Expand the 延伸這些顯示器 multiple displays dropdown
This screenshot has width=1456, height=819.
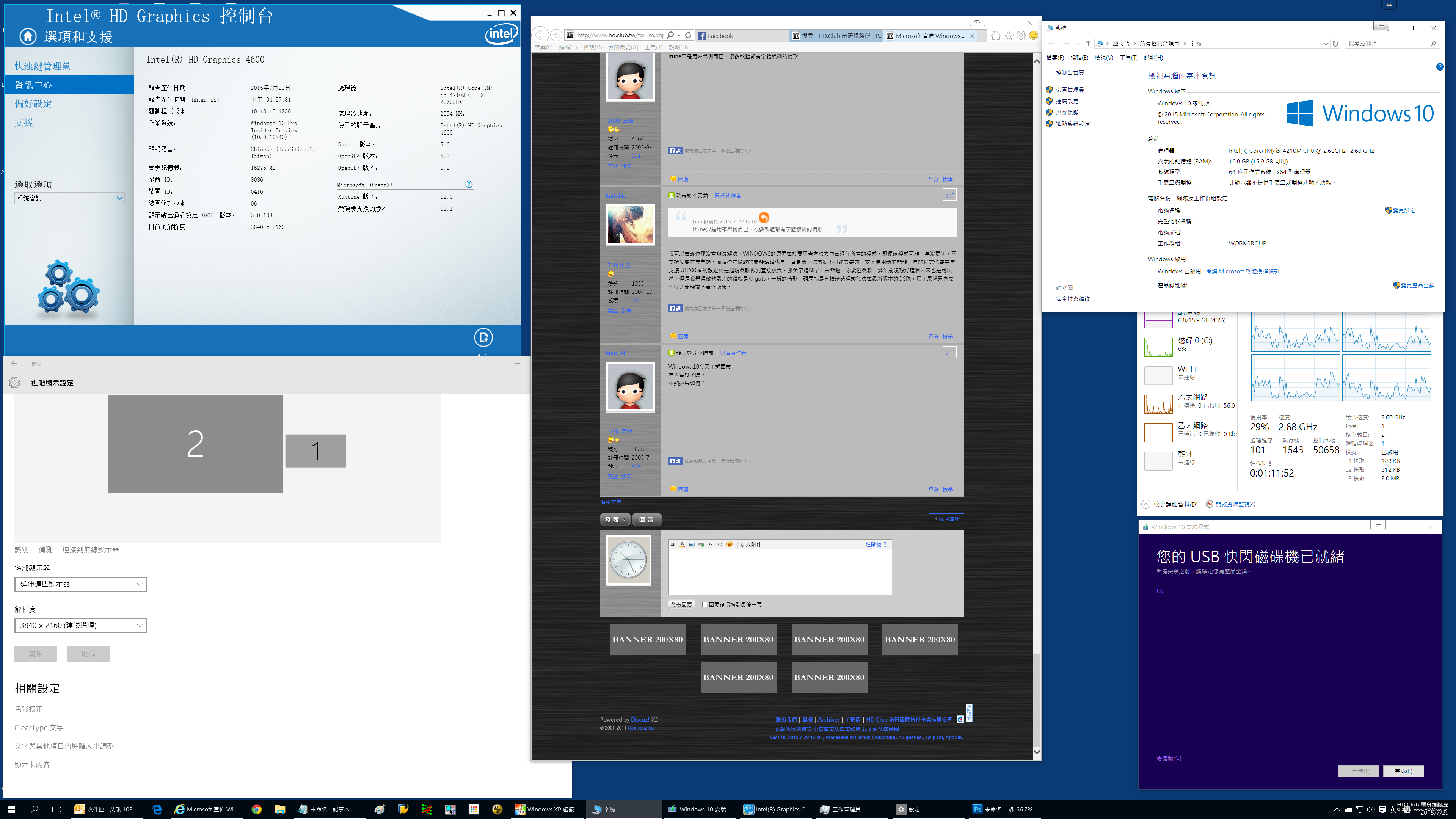[x=80, y=584]
